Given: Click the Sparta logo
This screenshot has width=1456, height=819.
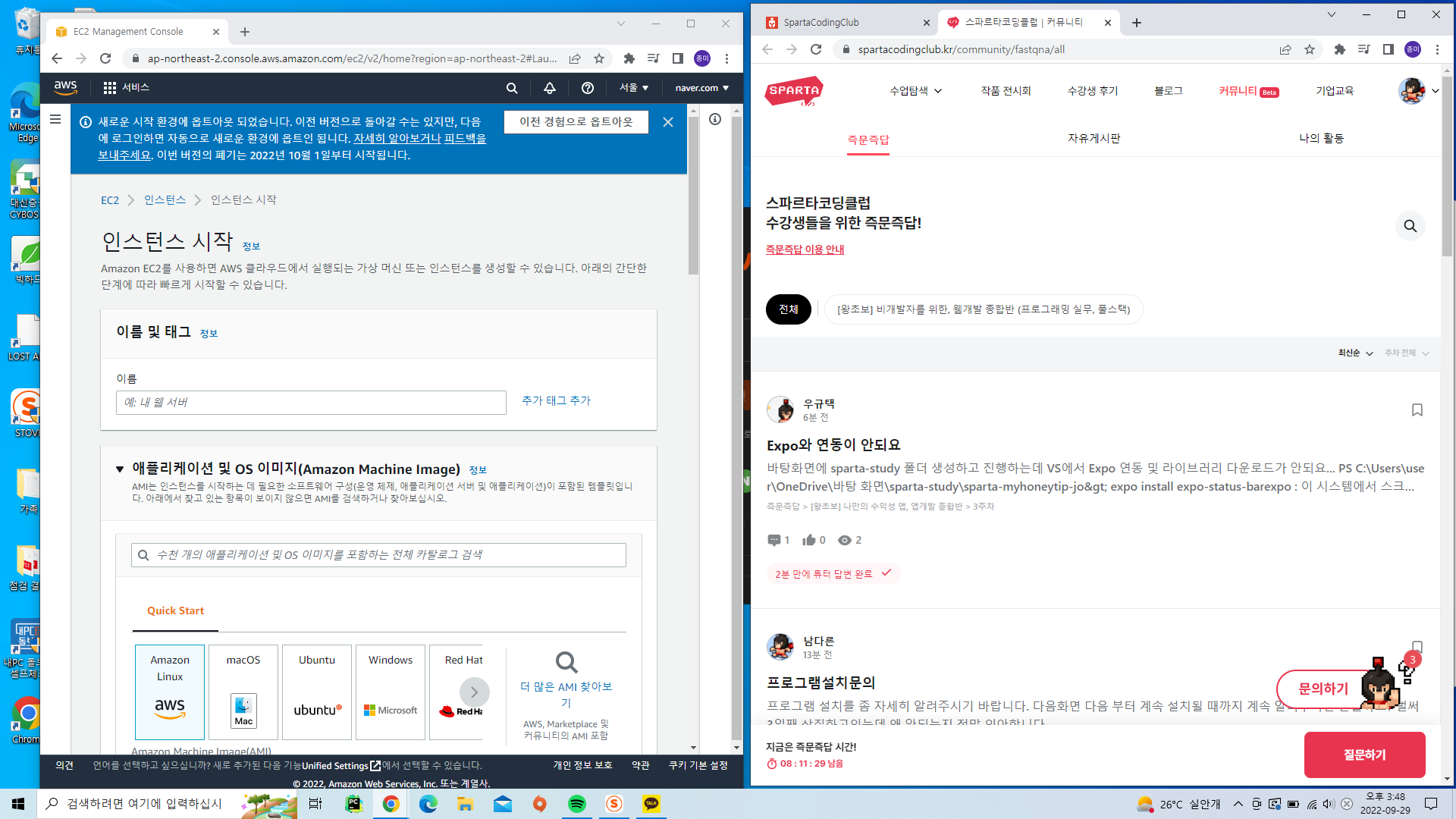Looking at the screenshot, I should pos(794,91).
